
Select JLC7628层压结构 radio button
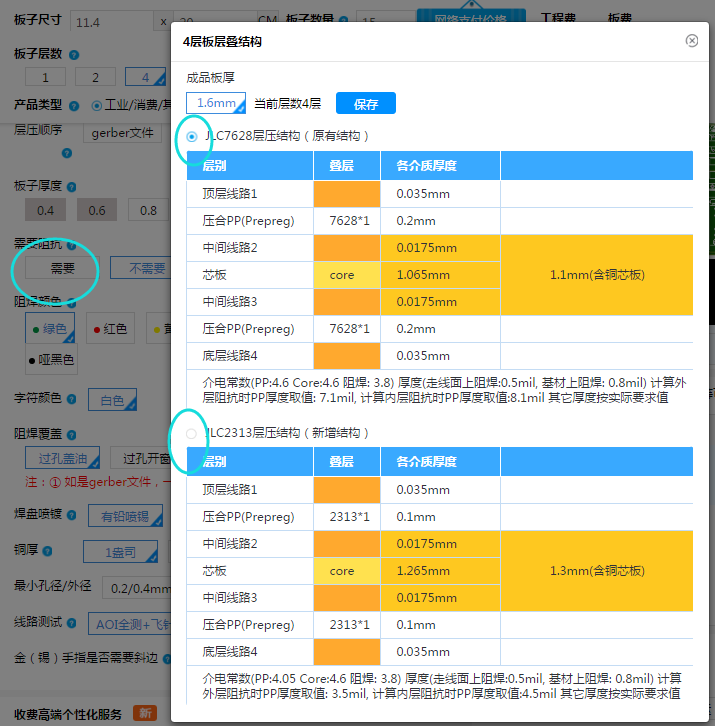click(192, 136)
